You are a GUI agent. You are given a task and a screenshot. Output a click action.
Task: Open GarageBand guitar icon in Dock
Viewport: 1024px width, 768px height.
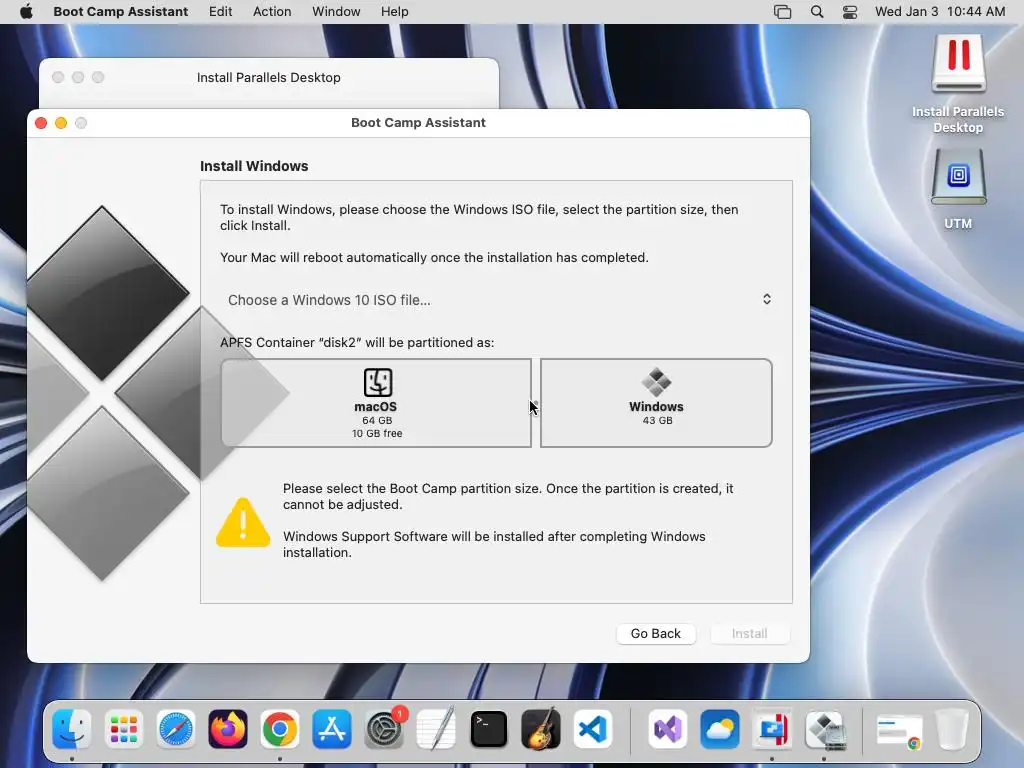click(x=541, y=729)
